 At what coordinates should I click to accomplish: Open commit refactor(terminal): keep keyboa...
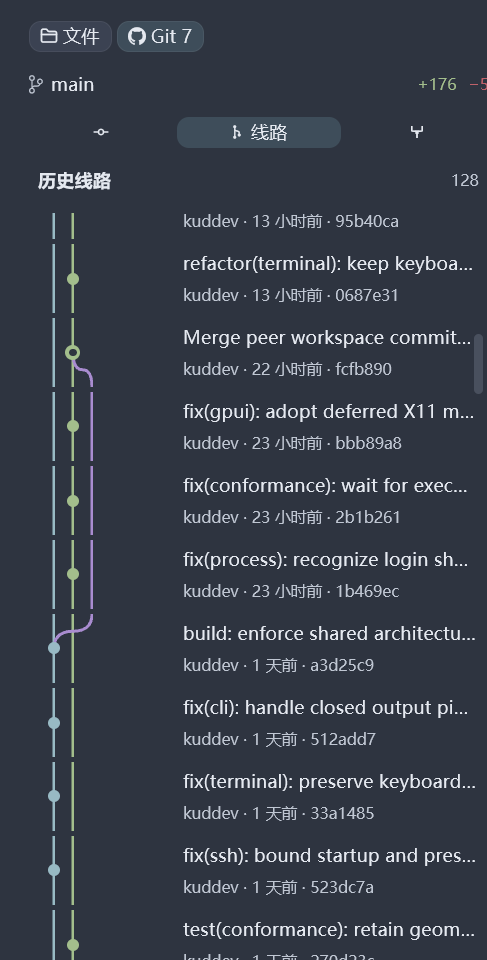coord(328,279)
